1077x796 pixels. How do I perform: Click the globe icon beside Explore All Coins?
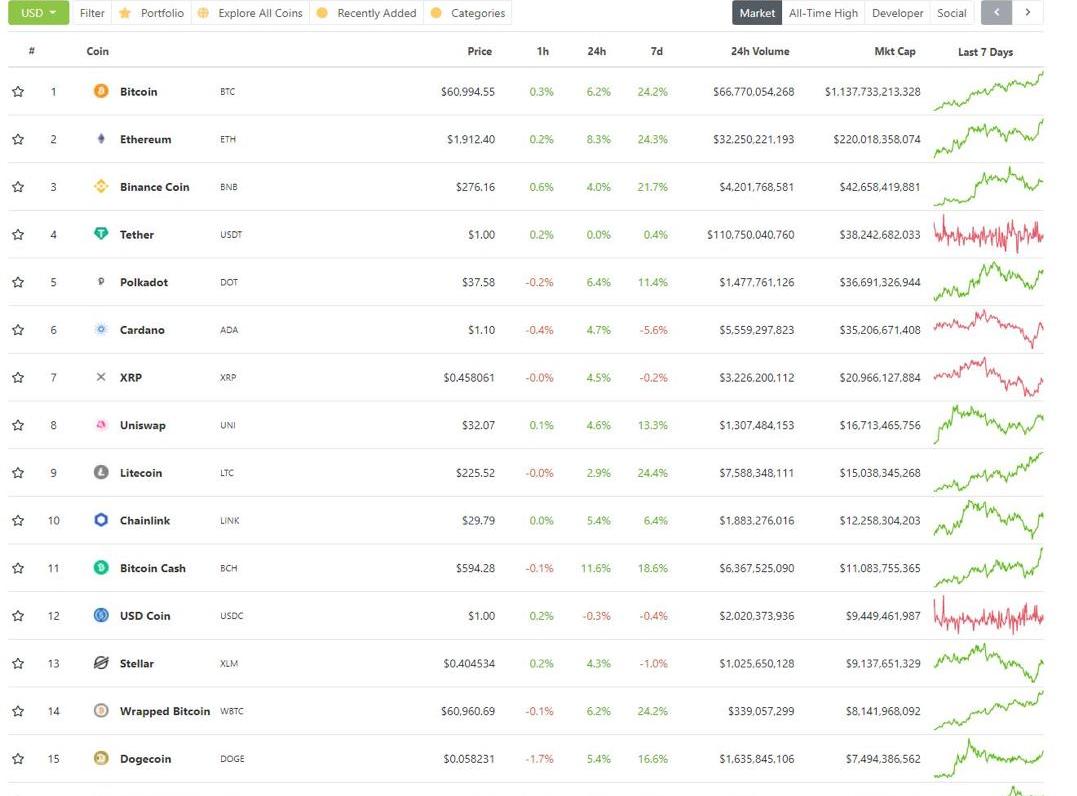click(203, 13)
